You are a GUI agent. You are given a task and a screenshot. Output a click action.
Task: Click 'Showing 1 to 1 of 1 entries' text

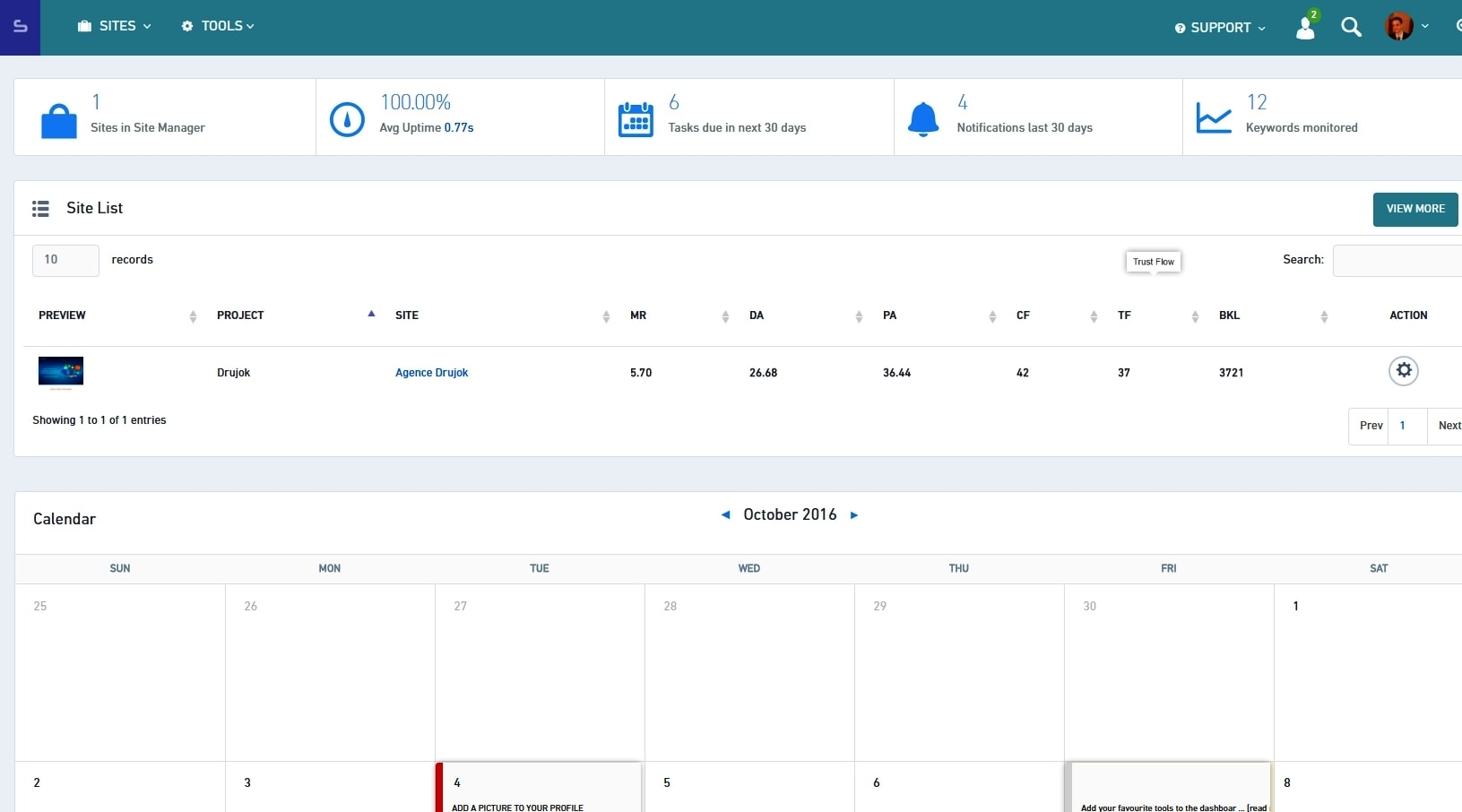pyautogui.click(x=99, y=420)
